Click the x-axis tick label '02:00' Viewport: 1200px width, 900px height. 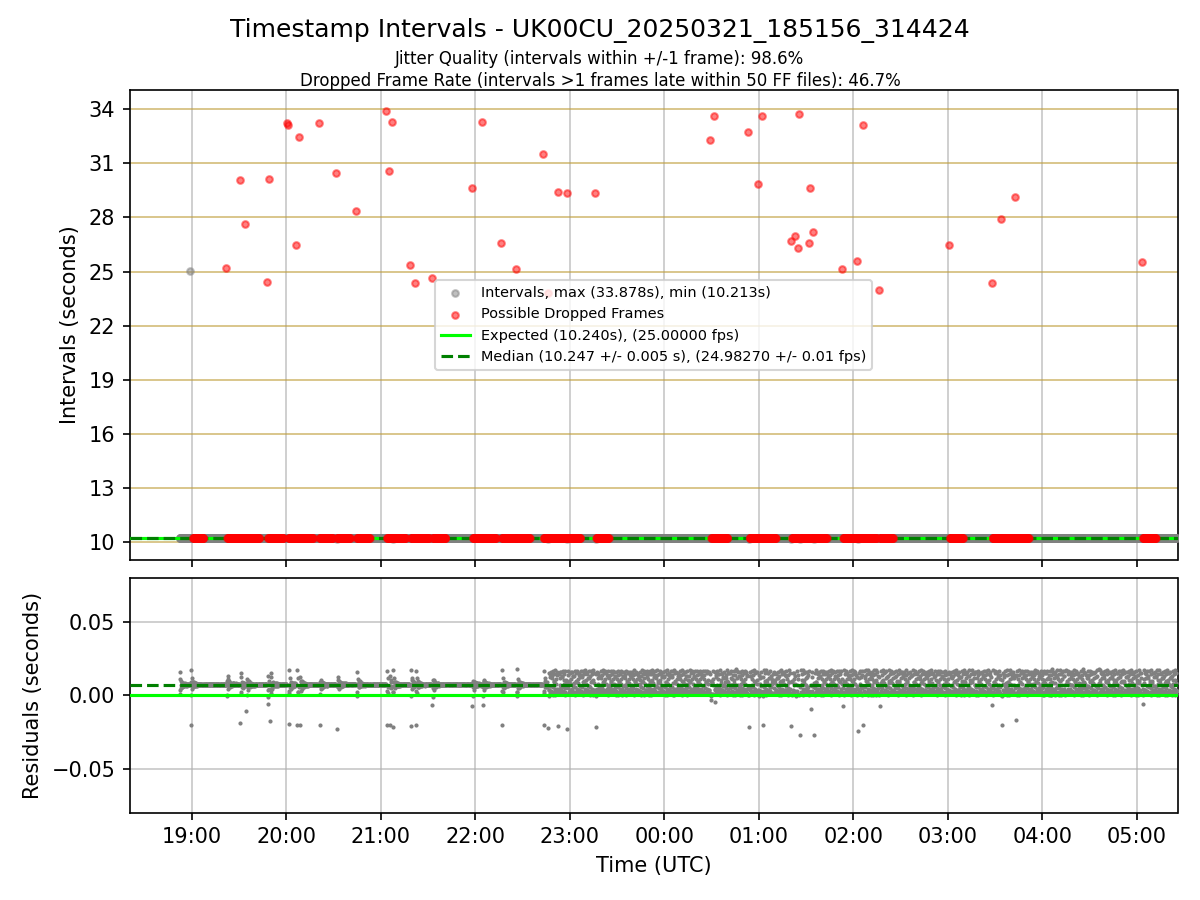click(x=853, y=835)
